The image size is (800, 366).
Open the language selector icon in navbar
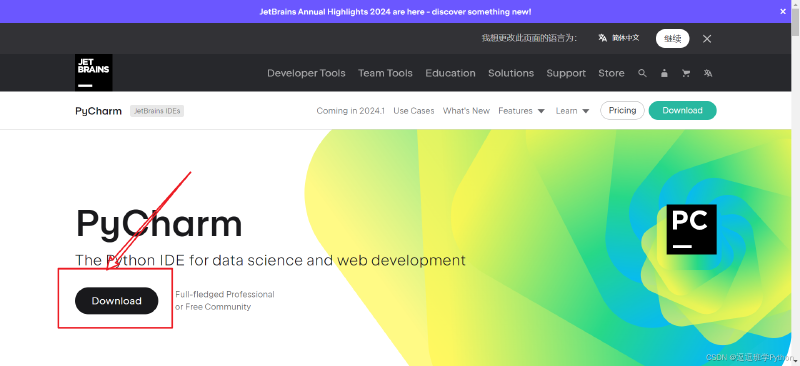(x=708, y=73)
